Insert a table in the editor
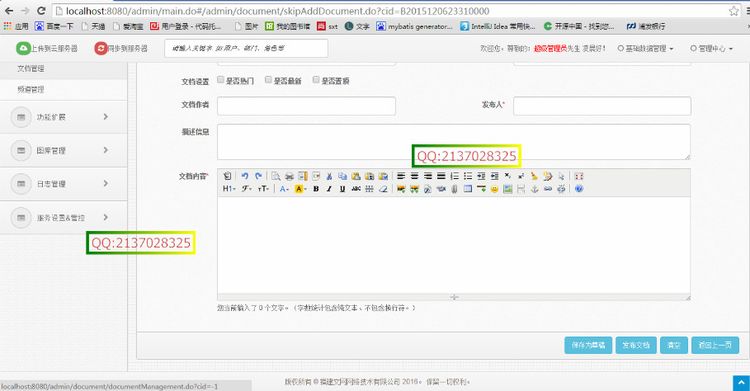The height and width of the screenshot is (391, 750). (x=468, y=189)
